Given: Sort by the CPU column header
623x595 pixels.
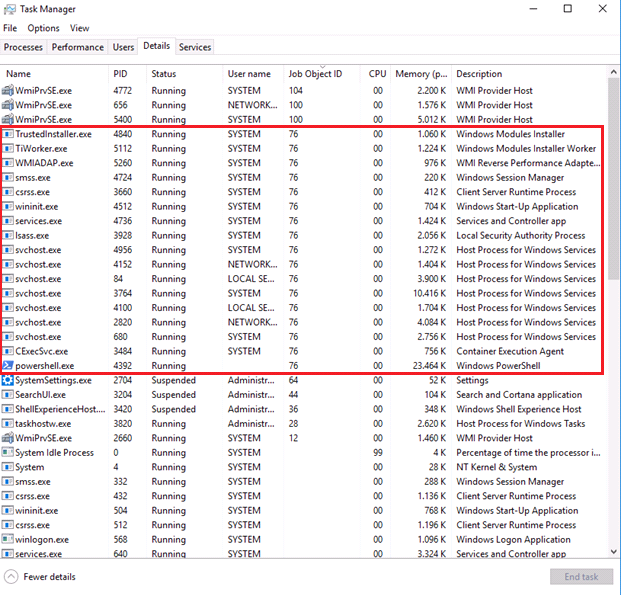Looking at the screenshot, I should pyautogui.click(x=375, y=74).
